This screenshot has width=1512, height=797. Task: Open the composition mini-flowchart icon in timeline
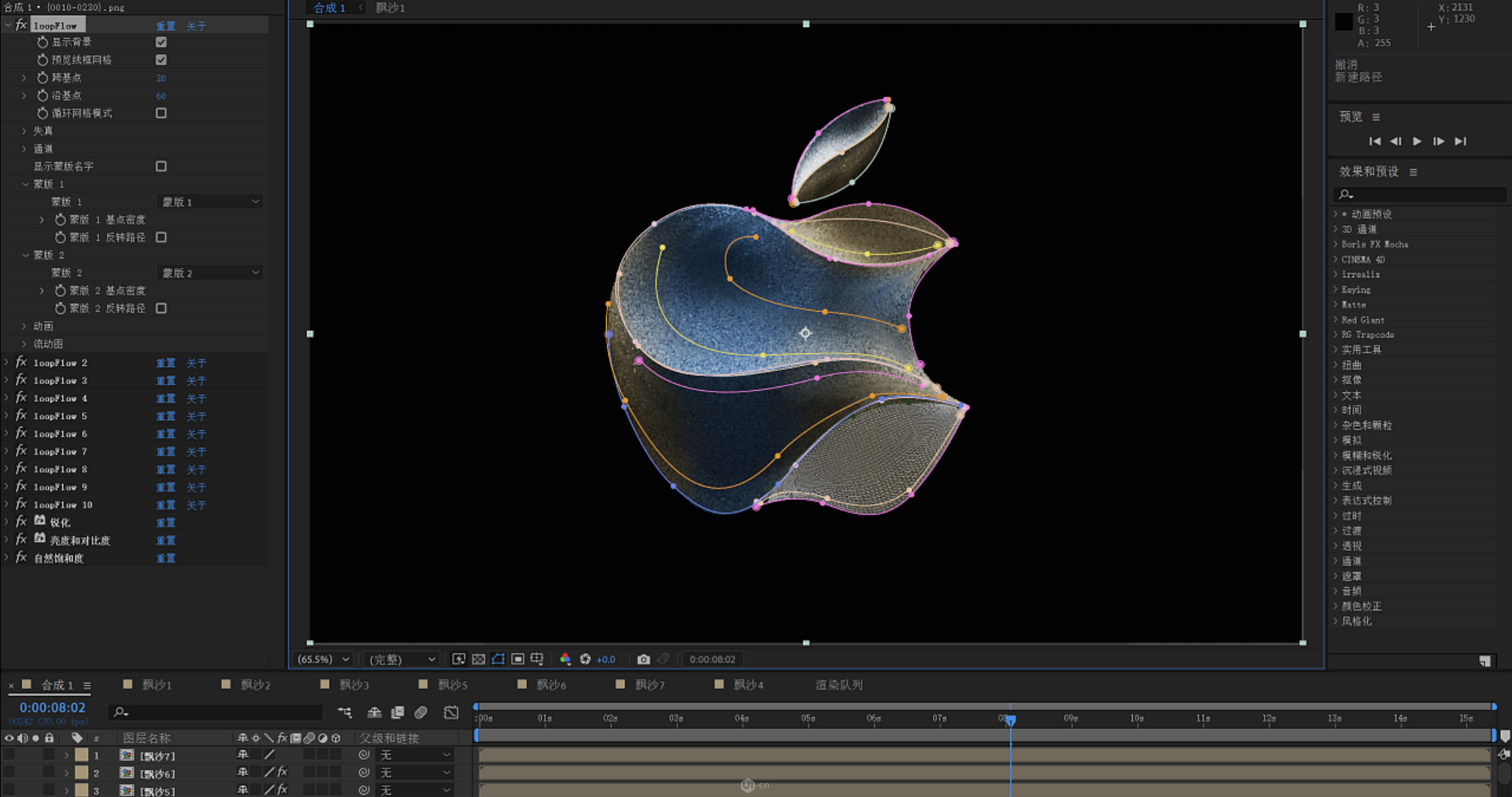click(344, 712)
